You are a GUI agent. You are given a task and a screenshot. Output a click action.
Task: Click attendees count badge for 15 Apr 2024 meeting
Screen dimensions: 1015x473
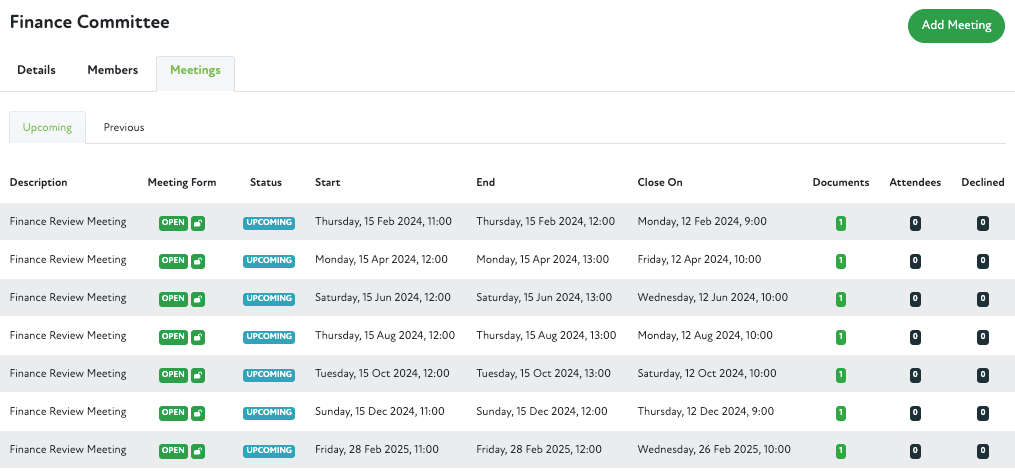click(915, 260)
